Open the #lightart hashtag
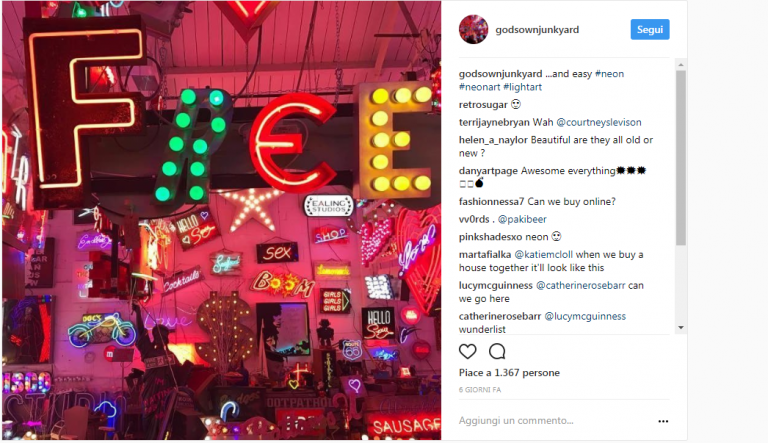The image size is (768, 443). pyautogui.click(x=523, y=87)
